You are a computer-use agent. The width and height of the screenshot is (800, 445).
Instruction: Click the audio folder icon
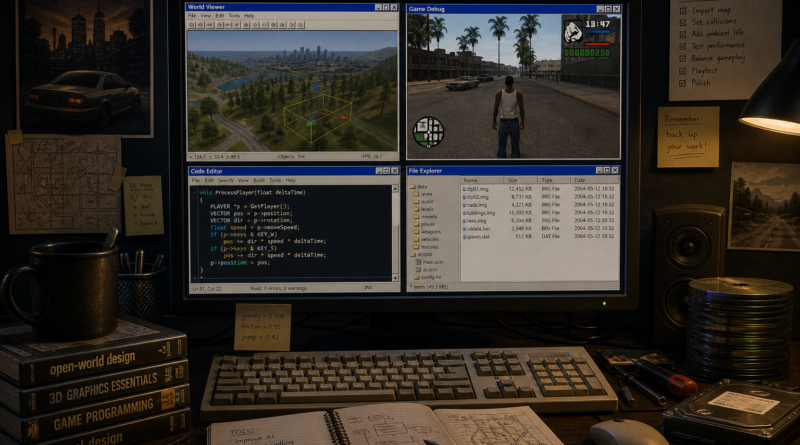point(416,202)
